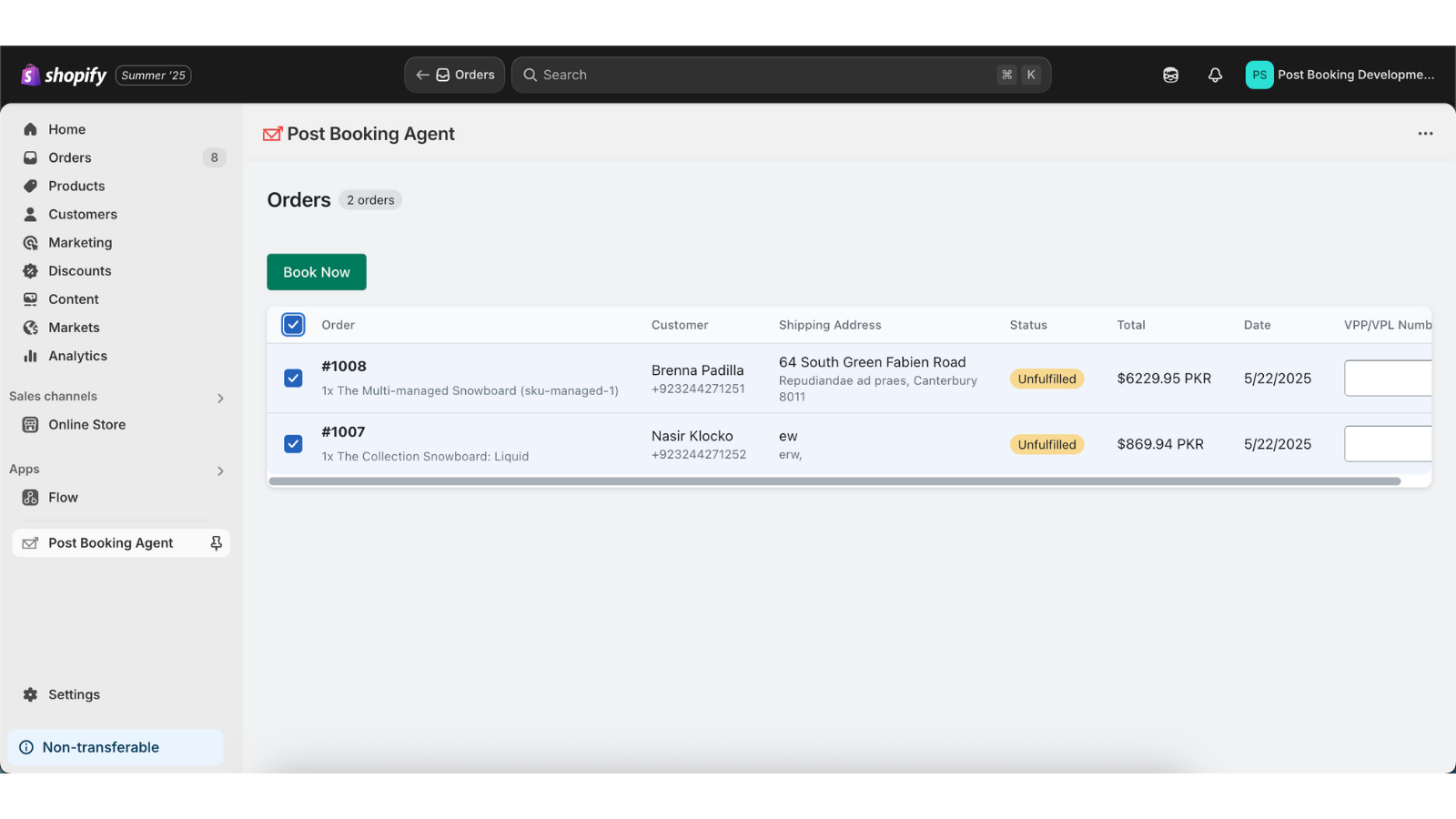Click the Settings gear icon
The image size is (1456, 819).
pyautogui.click(x=30, y=694)
